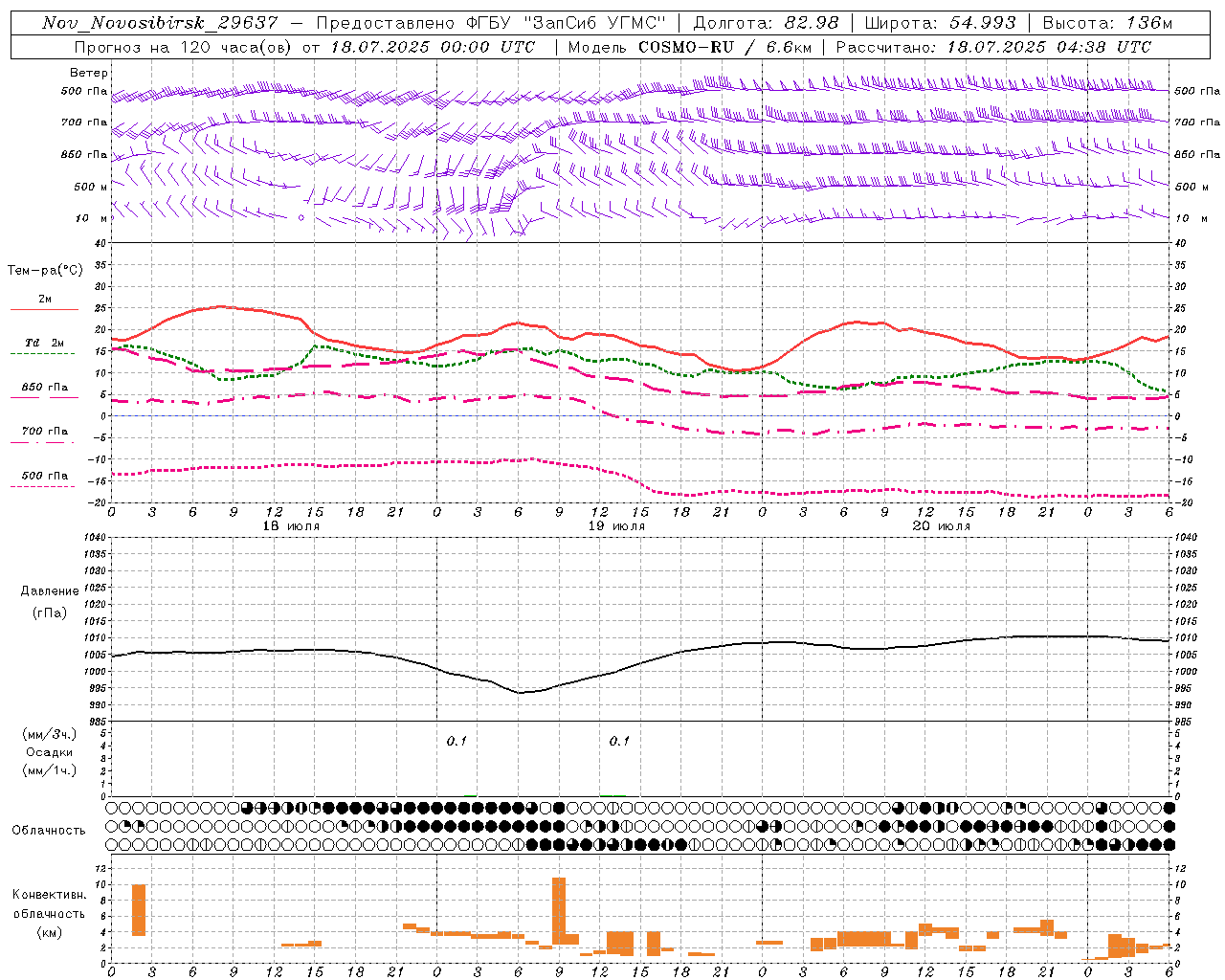The width and height of the screenshot is (1225, 980).
Task: Click the Конвективн. label text
Action: (x=50, y=895)
